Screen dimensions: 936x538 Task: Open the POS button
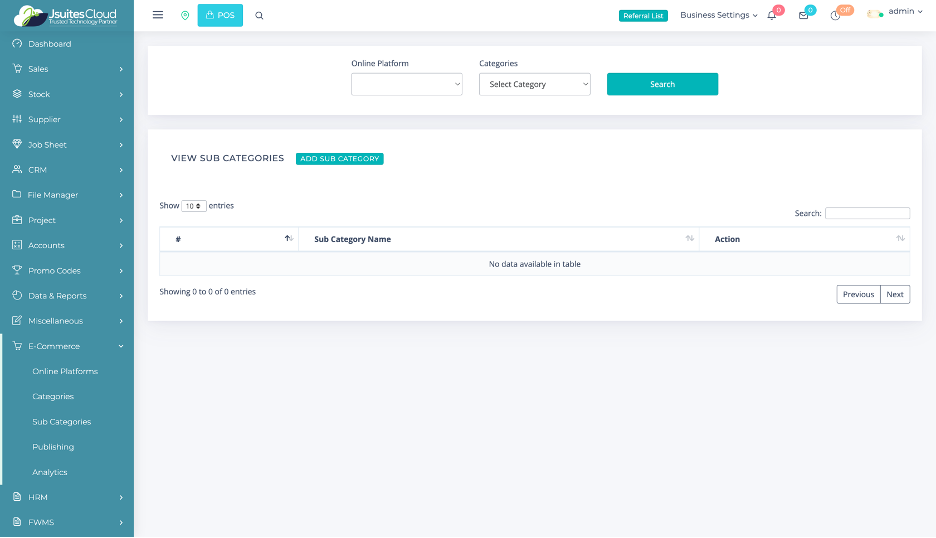point(220,15)
